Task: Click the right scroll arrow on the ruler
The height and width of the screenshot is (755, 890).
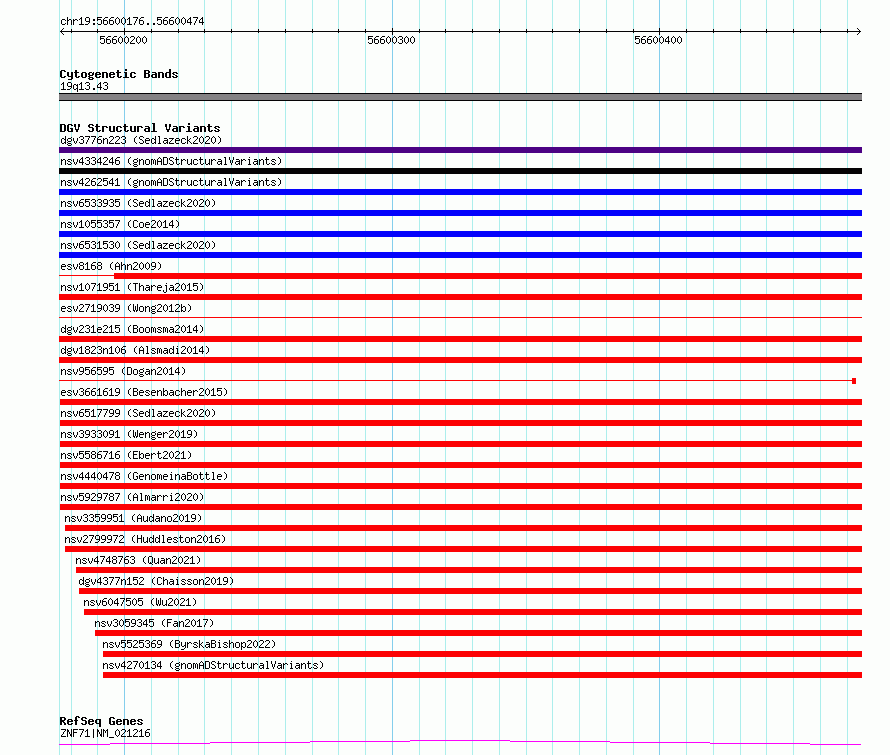Action: [x=858, y=32]
